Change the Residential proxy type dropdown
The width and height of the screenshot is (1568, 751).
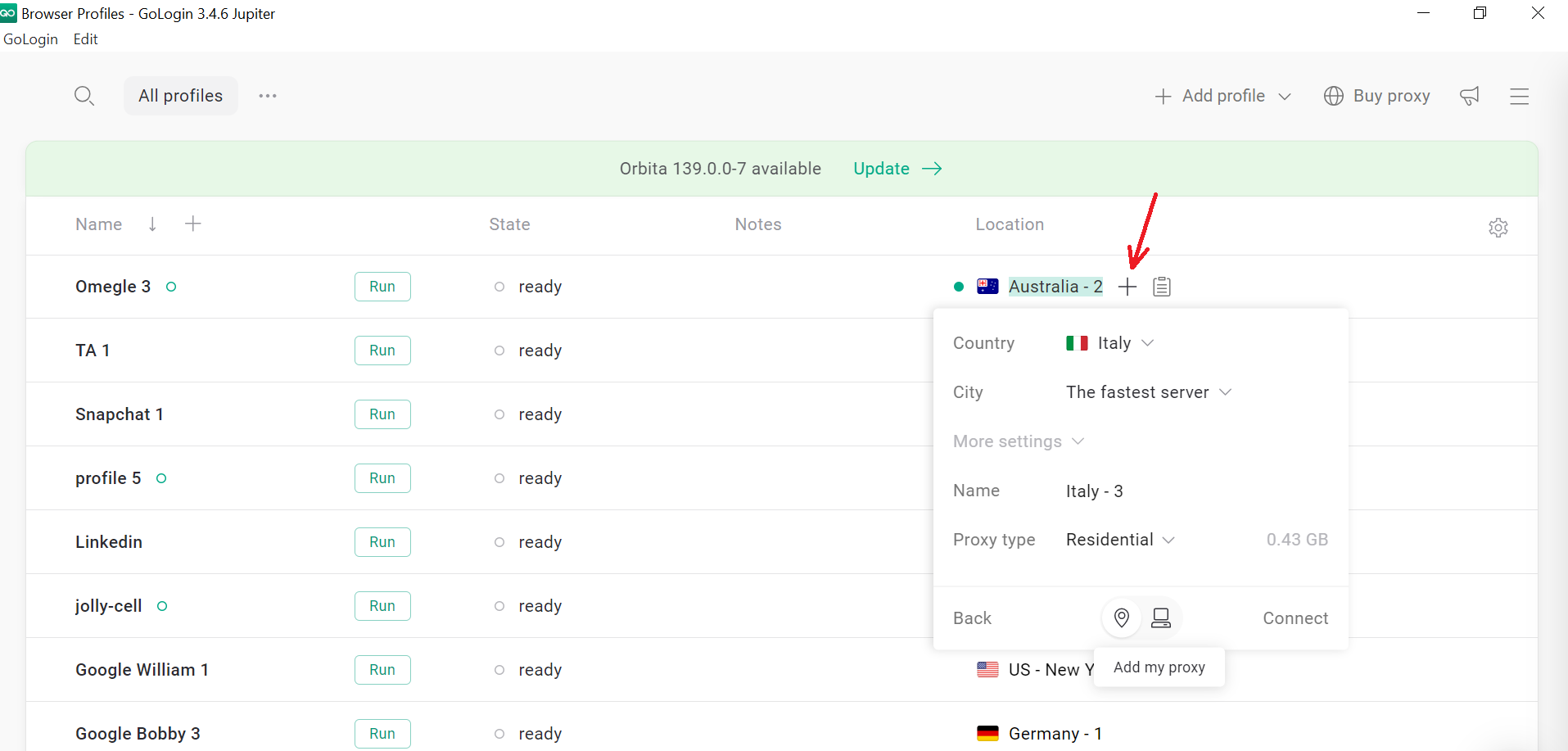[x=1120, y=540]
